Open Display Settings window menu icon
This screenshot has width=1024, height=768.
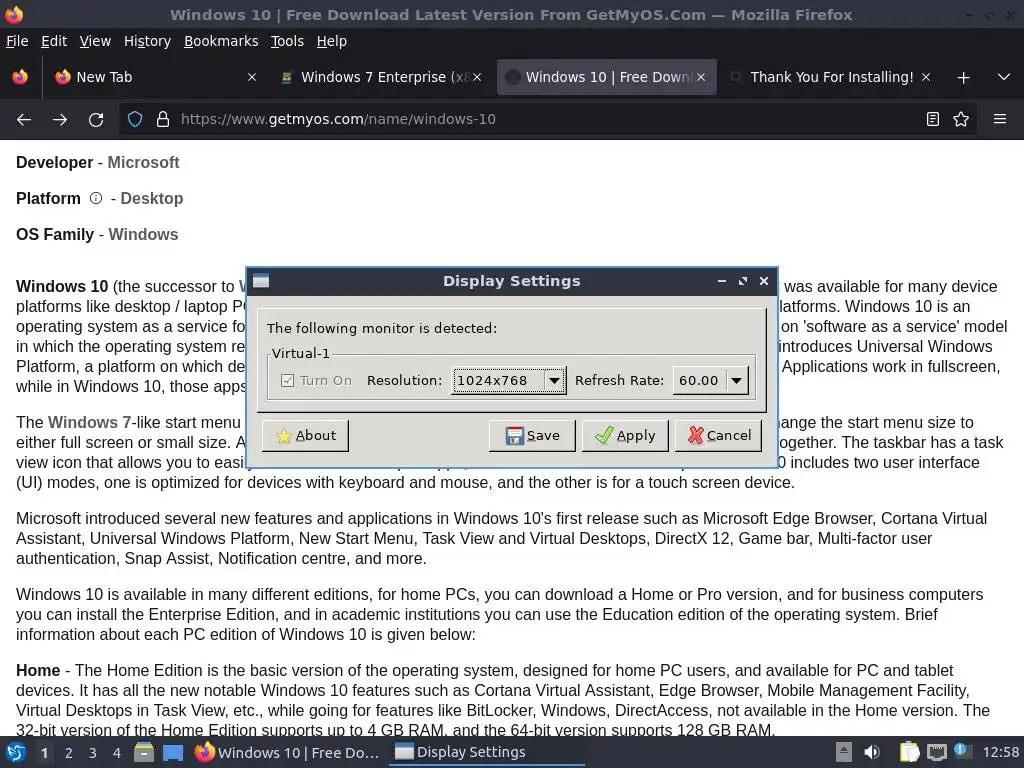tap(261, 281)
